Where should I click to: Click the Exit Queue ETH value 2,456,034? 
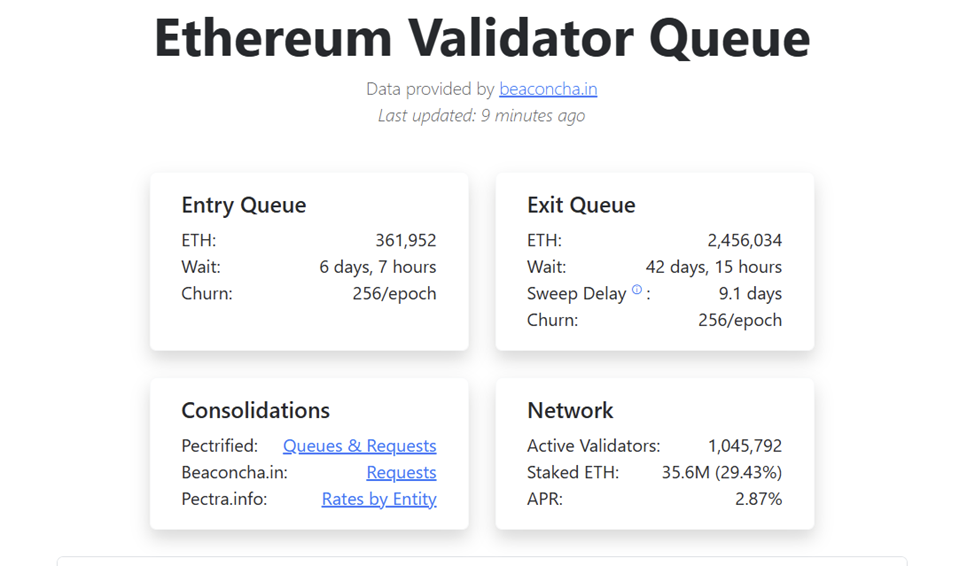pyautogui.click(x=744, y=241)
